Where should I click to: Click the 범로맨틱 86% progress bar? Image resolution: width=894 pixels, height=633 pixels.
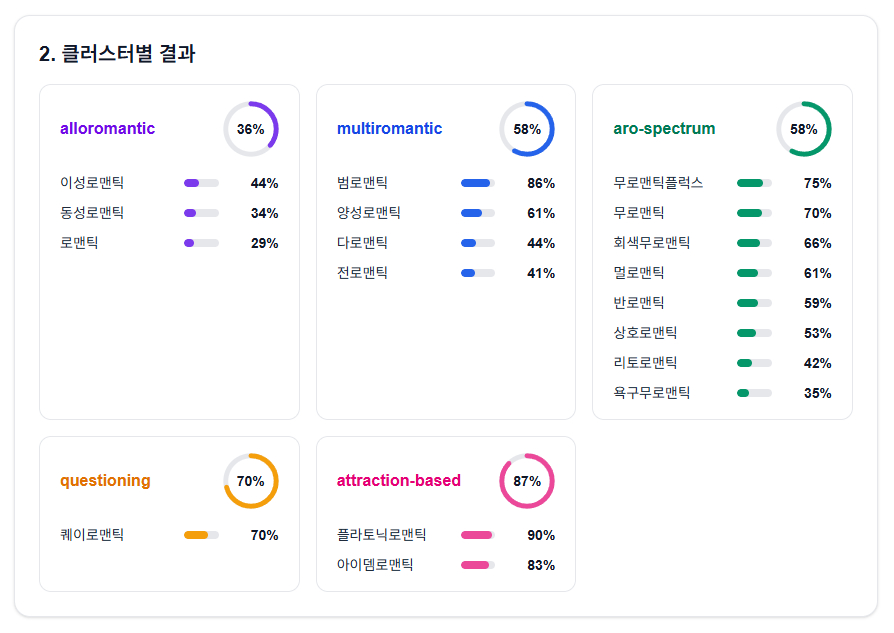(477, 183)
